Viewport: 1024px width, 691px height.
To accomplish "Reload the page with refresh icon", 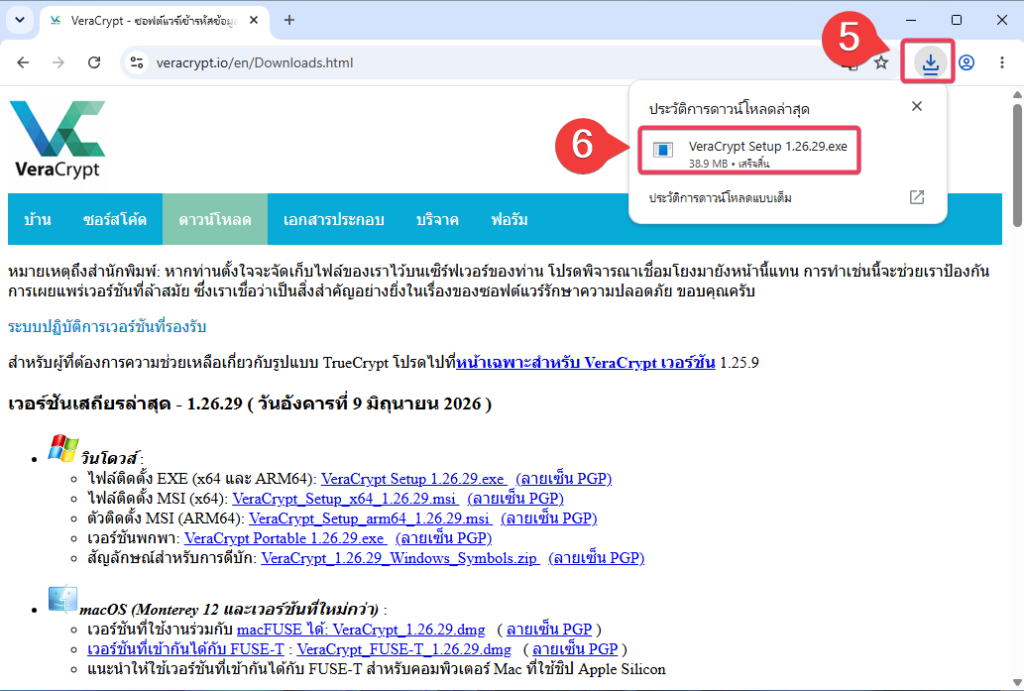I will 94,63.
